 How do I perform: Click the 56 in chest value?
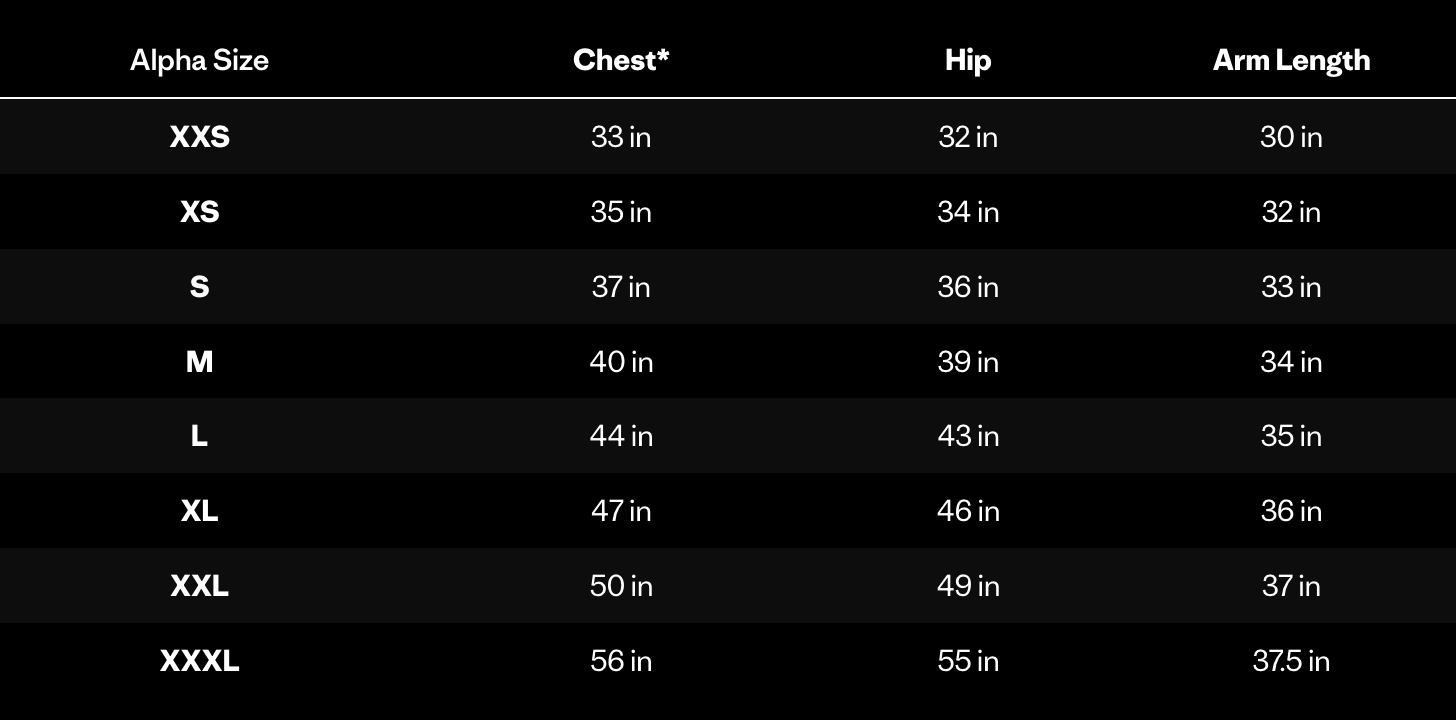point(621,661)
